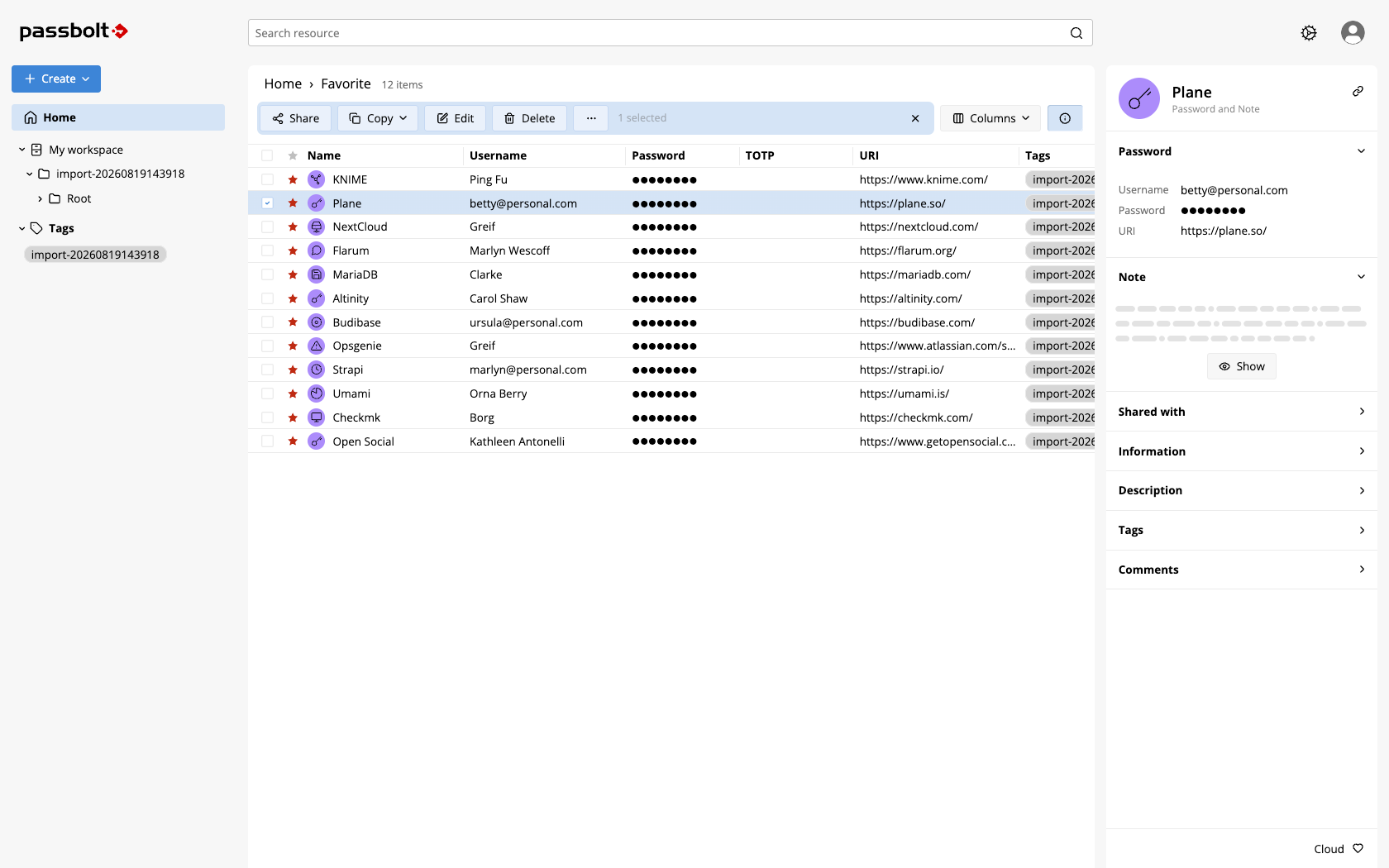
Task: Open https://plane.so/ link in details
Action: point(1224,231)
